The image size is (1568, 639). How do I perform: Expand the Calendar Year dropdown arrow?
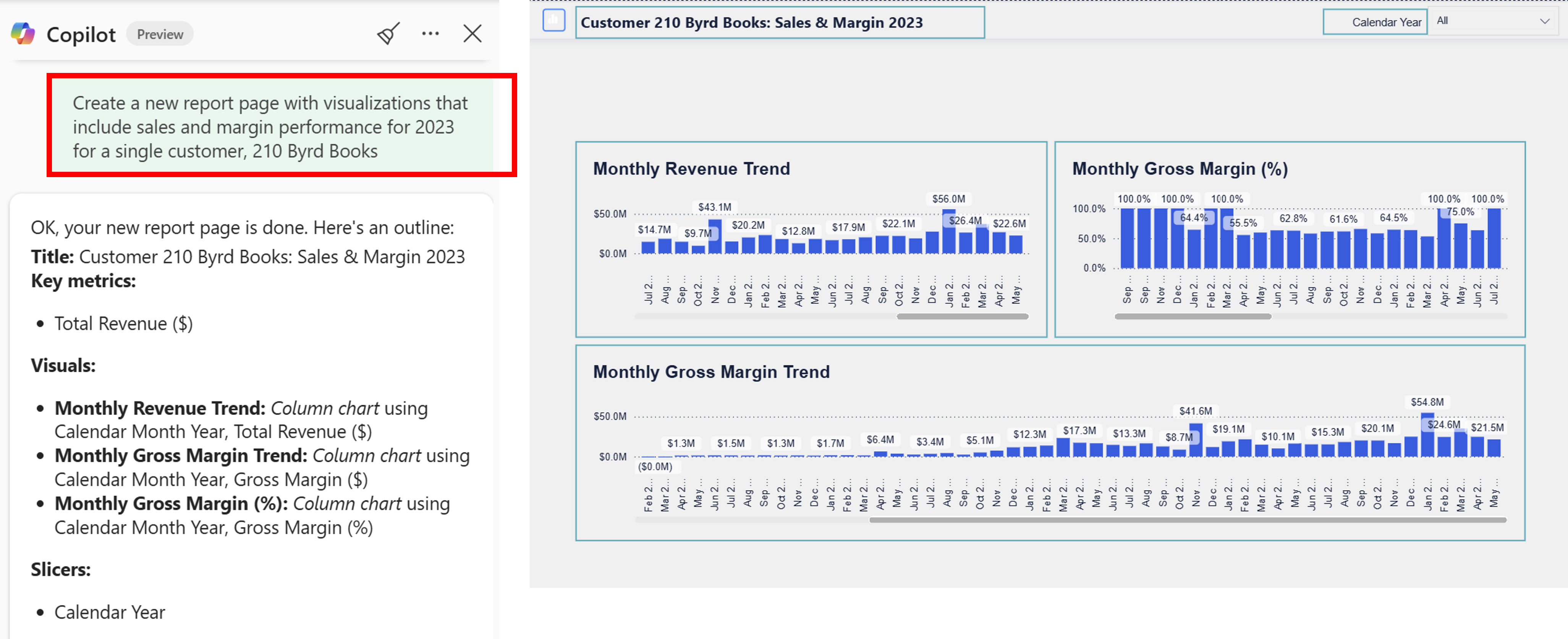tap(1544, 21)
